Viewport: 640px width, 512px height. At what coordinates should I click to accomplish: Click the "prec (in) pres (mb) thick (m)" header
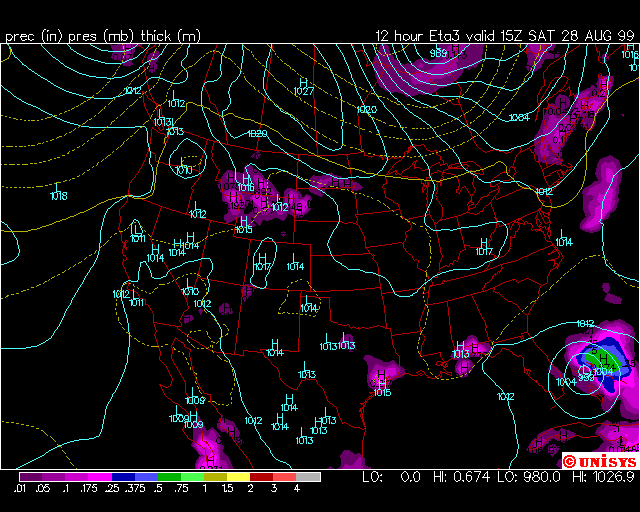pos(102,36)
